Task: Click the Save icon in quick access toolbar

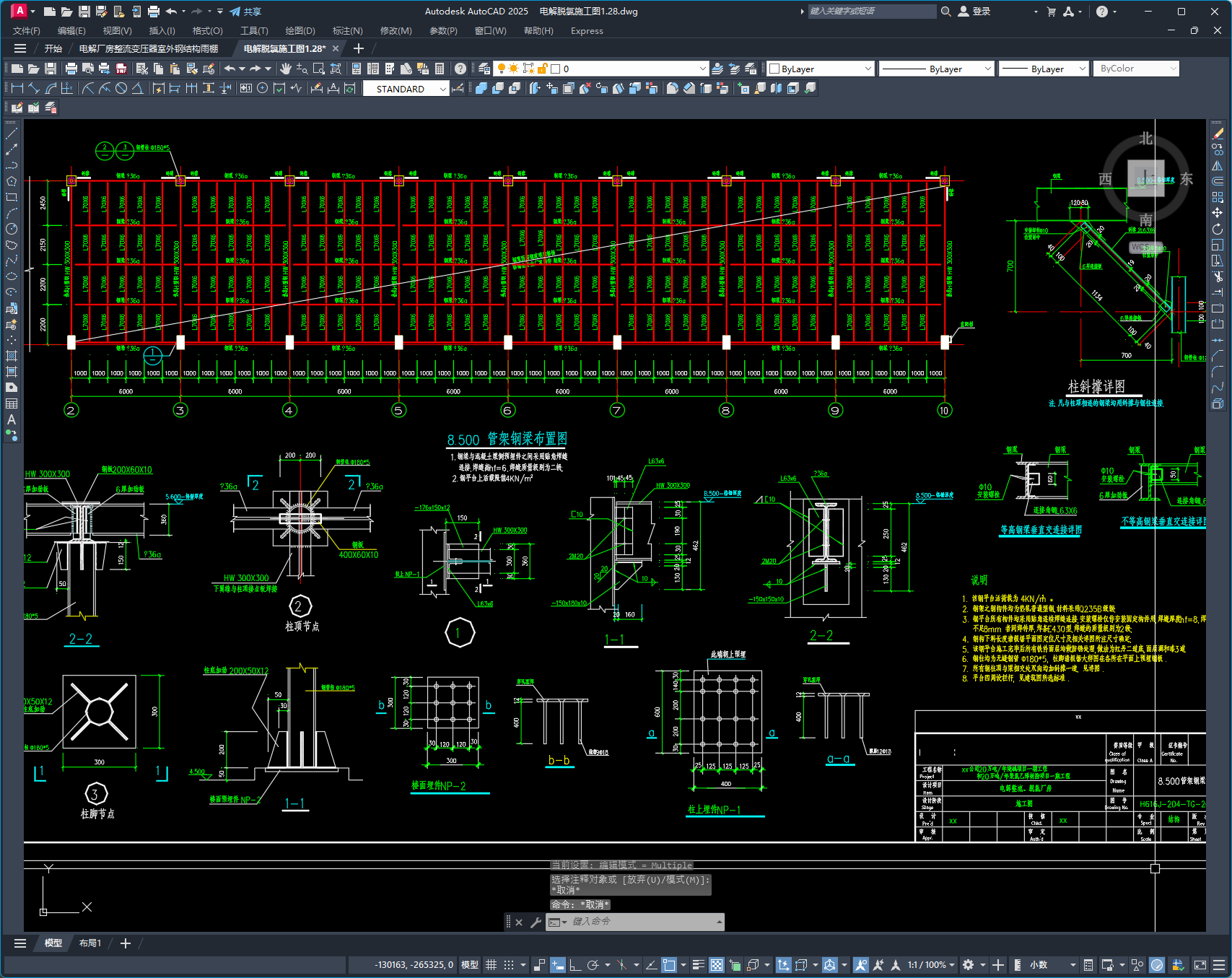Action: (84, 12)
